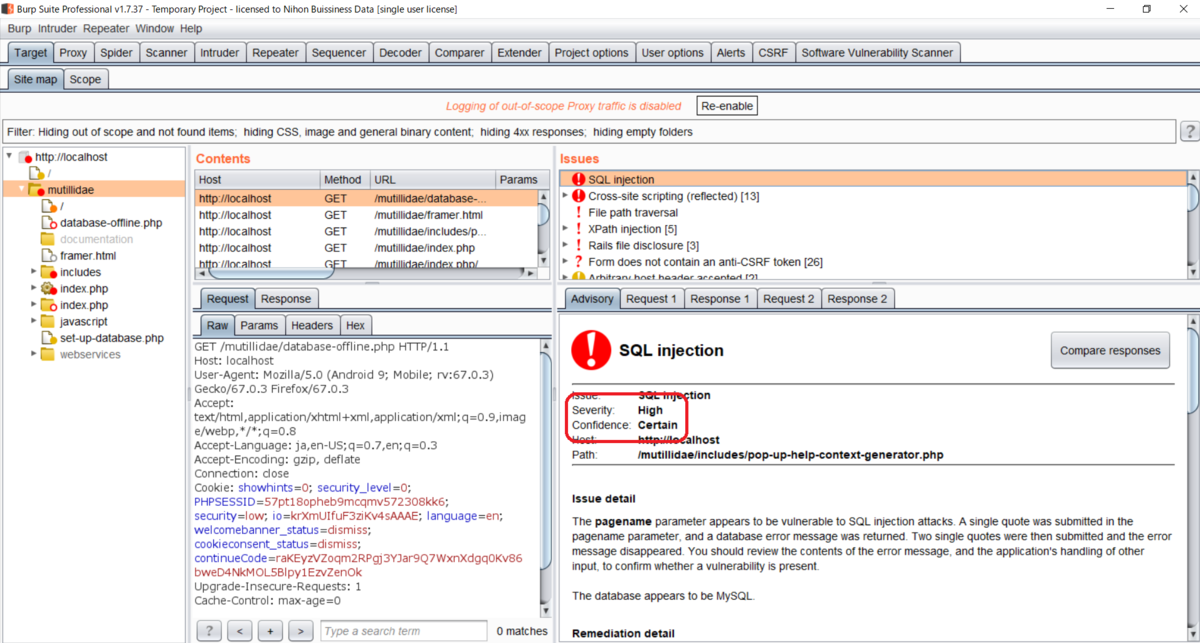Click the XPath injection exclamation icon

578,229
